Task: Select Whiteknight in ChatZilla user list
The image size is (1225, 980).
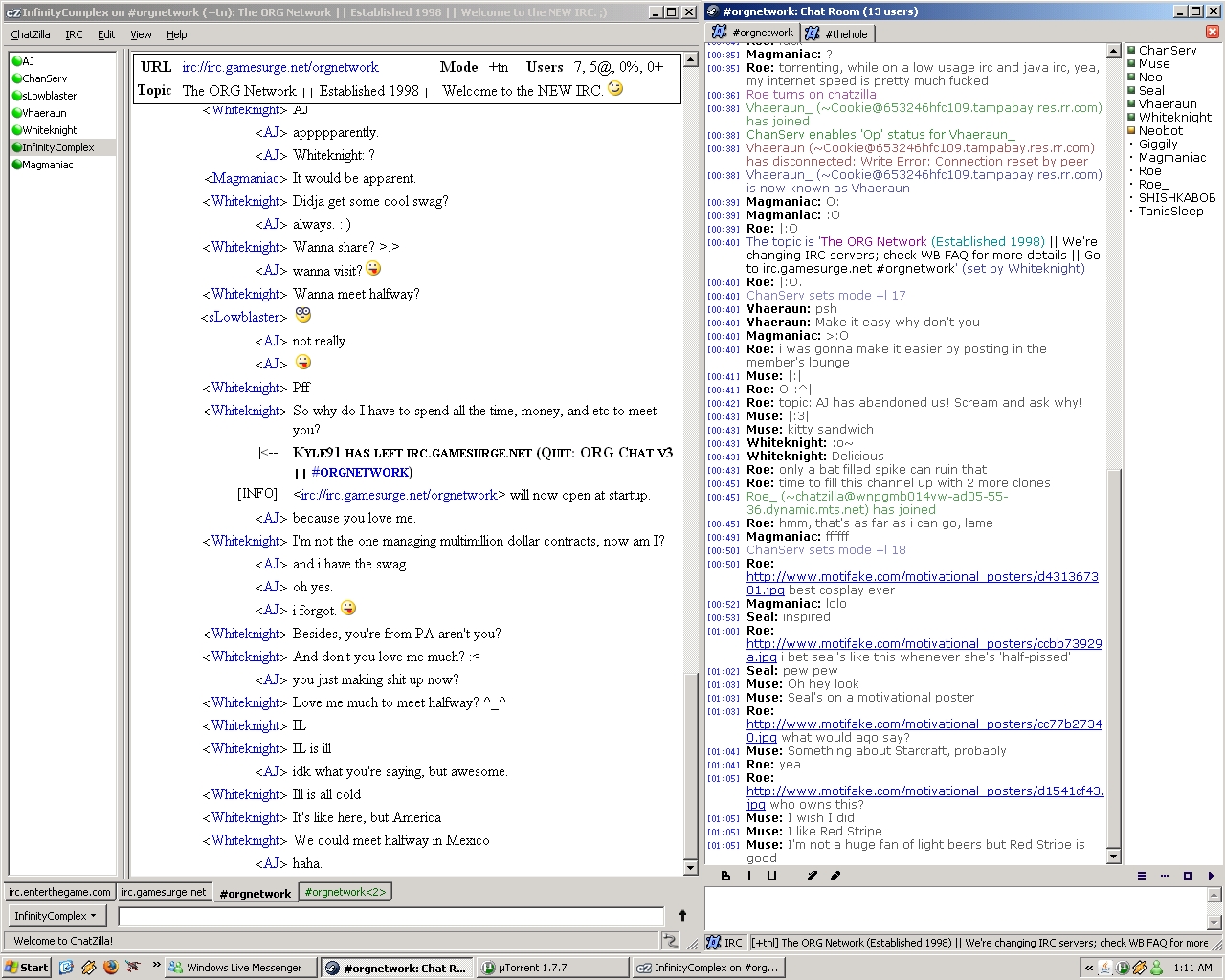Action: tap(62, 130)
